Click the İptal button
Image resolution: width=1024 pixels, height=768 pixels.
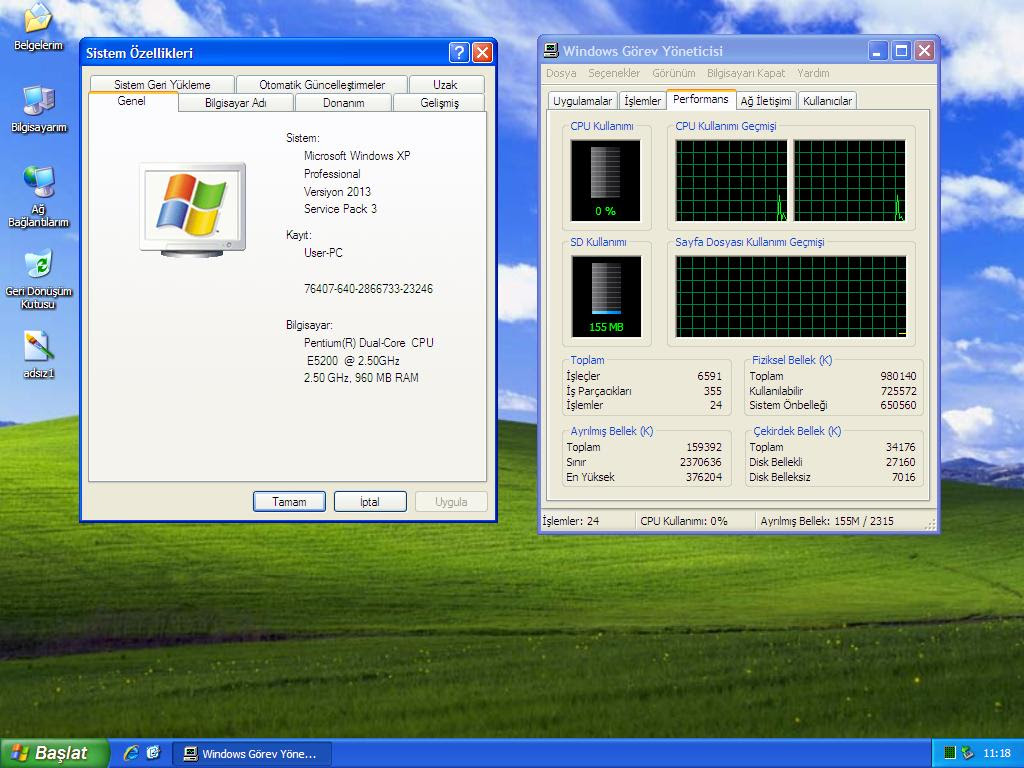[x=370, y=502]
